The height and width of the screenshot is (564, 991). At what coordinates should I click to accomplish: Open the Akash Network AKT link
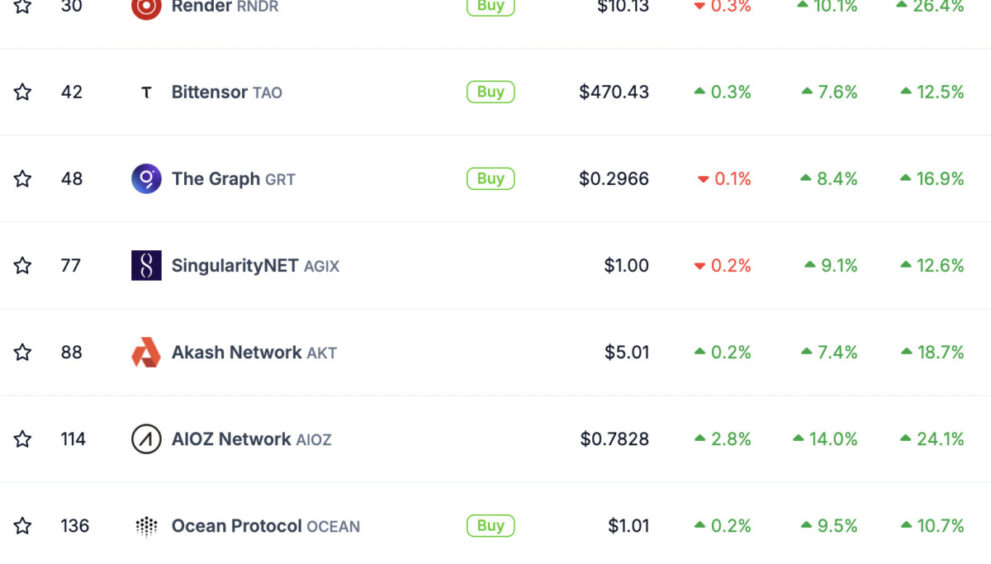254,352
